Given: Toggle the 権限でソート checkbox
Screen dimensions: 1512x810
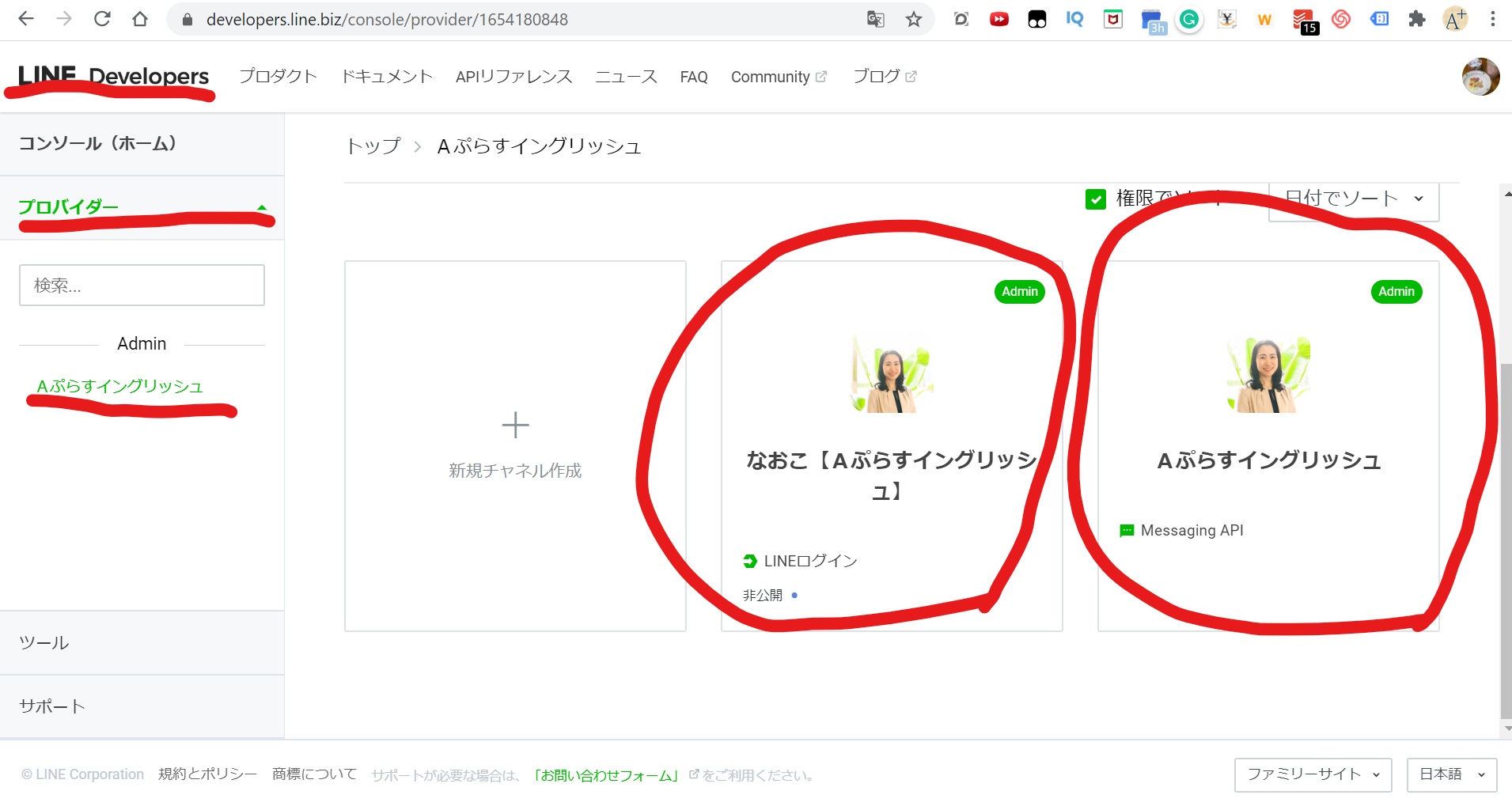Looking at the screenshot, I should pyautogui.click(x=1096, y=199).
